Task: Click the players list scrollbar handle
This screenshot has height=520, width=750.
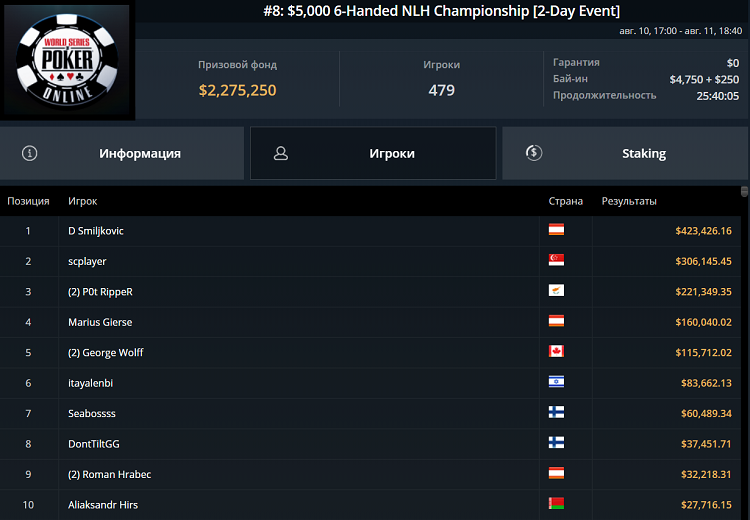Action: click(x=743, y=191)
